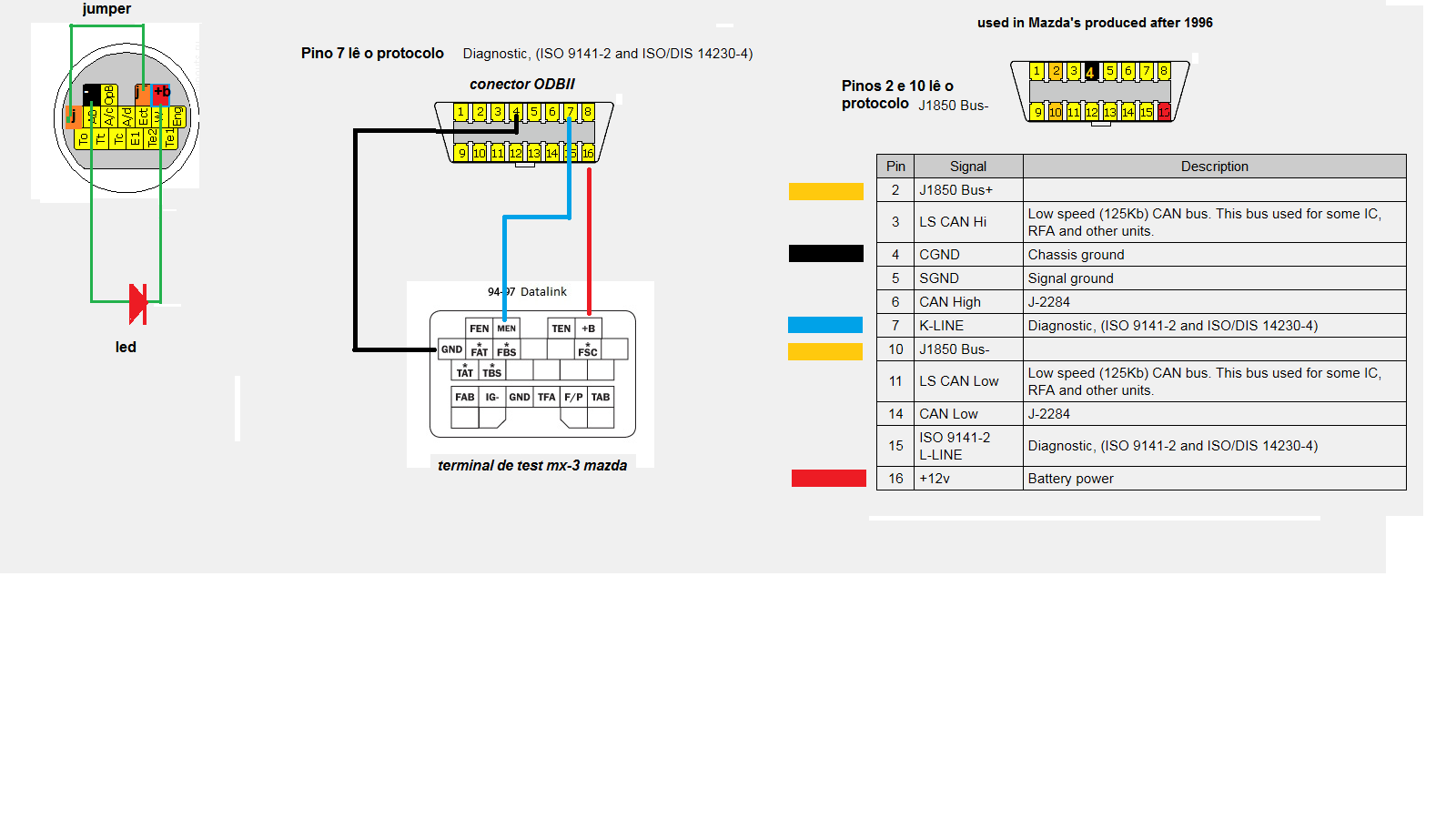
Task: Select the FEN terminal in Datalink connector
Action: [479, 329]
